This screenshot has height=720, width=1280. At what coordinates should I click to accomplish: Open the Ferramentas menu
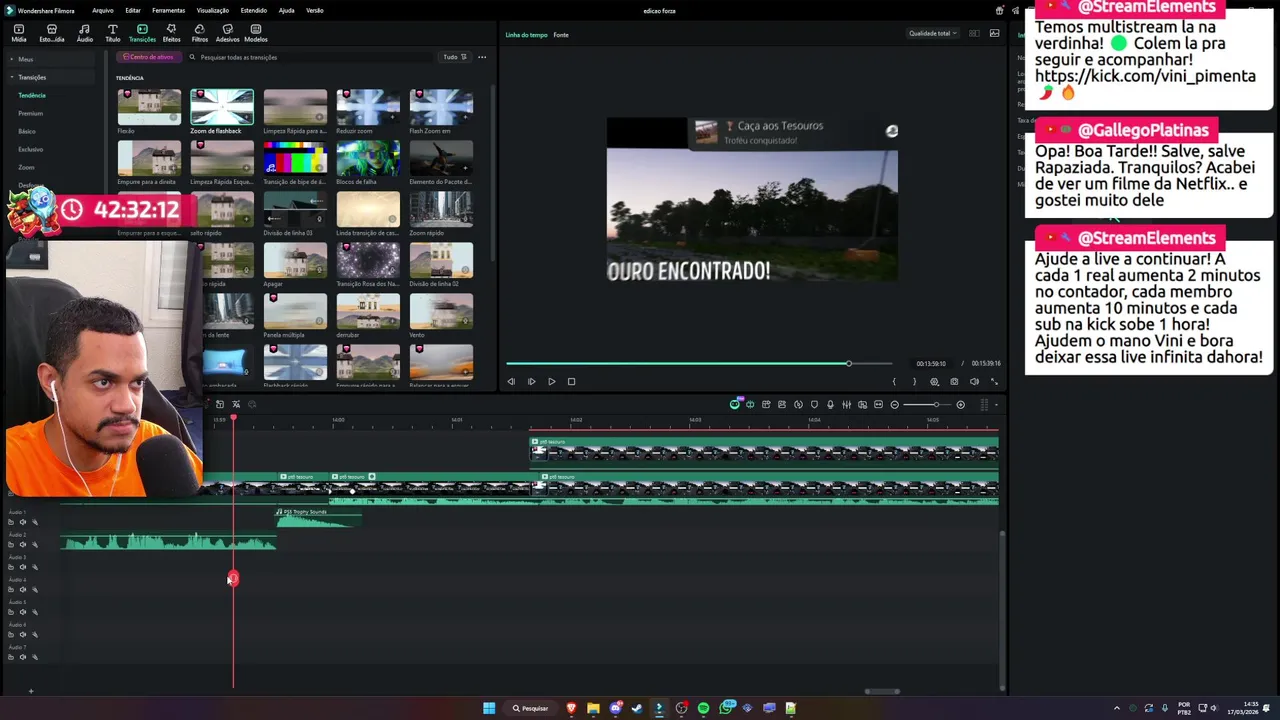[168, 10]
